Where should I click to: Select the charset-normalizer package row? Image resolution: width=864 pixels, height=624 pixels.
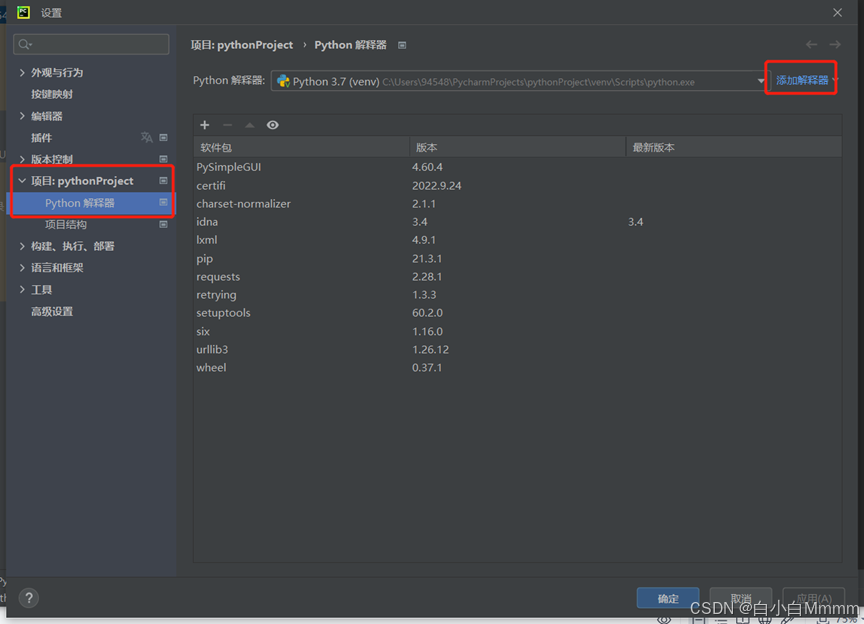point(517,204)
